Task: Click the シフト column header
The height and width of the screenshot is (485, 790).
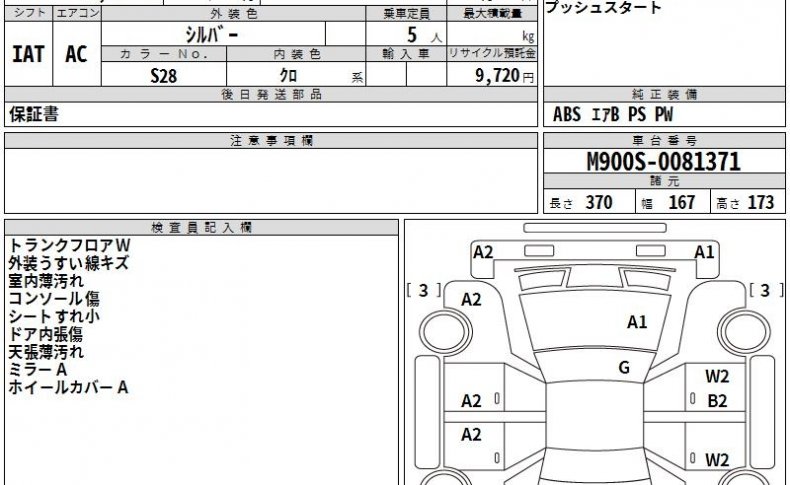Action: coord(29,14)
